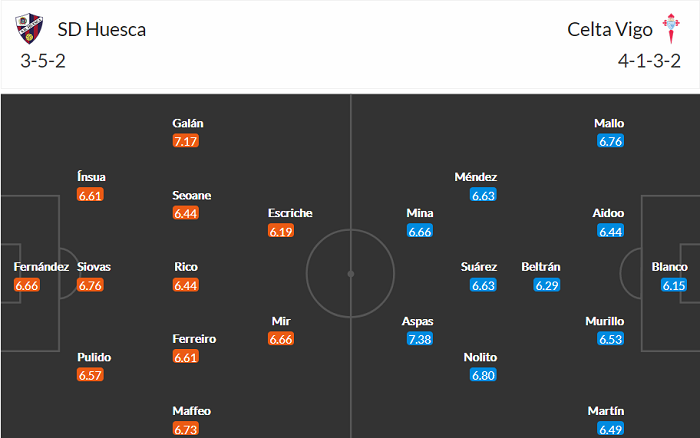Click the SD Huesca club crest
The image size is (700, 438).
[31, 29]
